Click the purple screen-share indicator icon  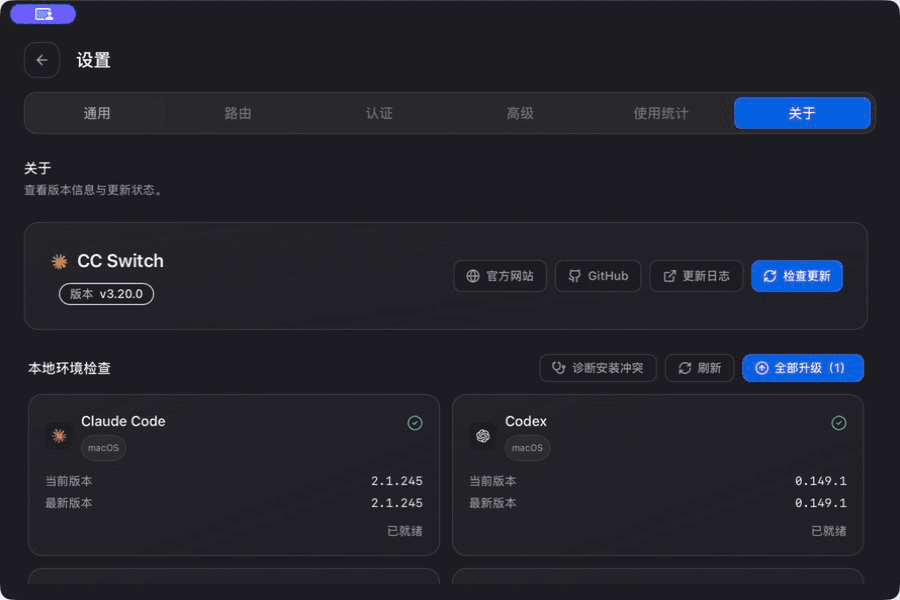43,14
